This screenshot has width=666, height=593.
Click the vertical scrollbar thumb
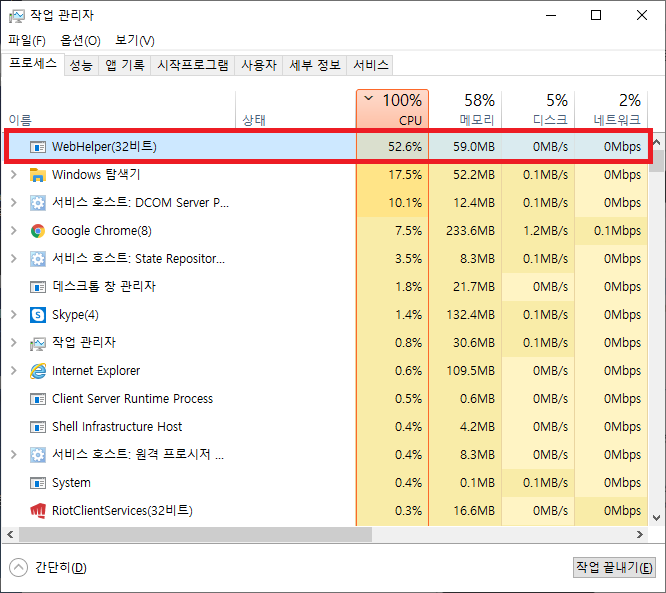(657, 161)
